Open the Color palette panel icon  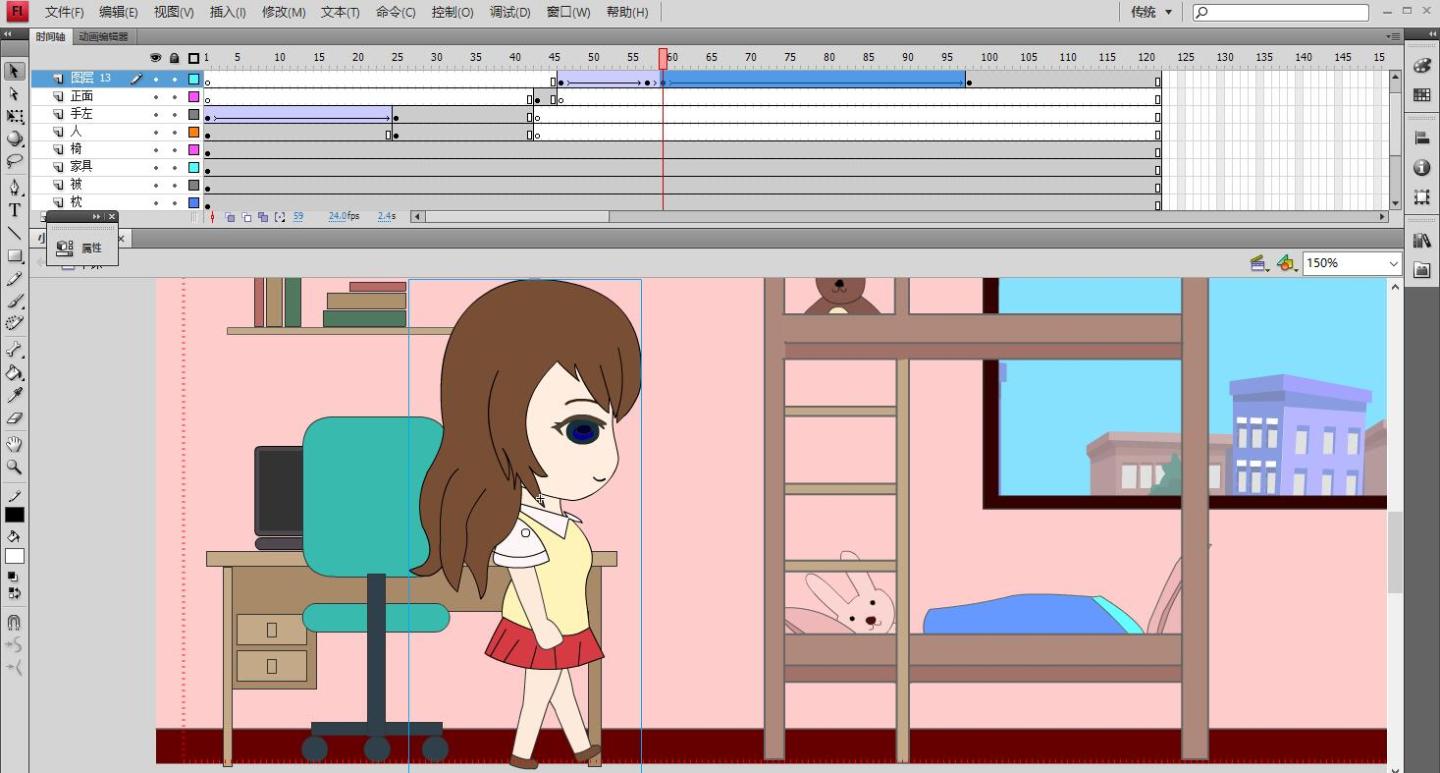(x=1421, y=65)
